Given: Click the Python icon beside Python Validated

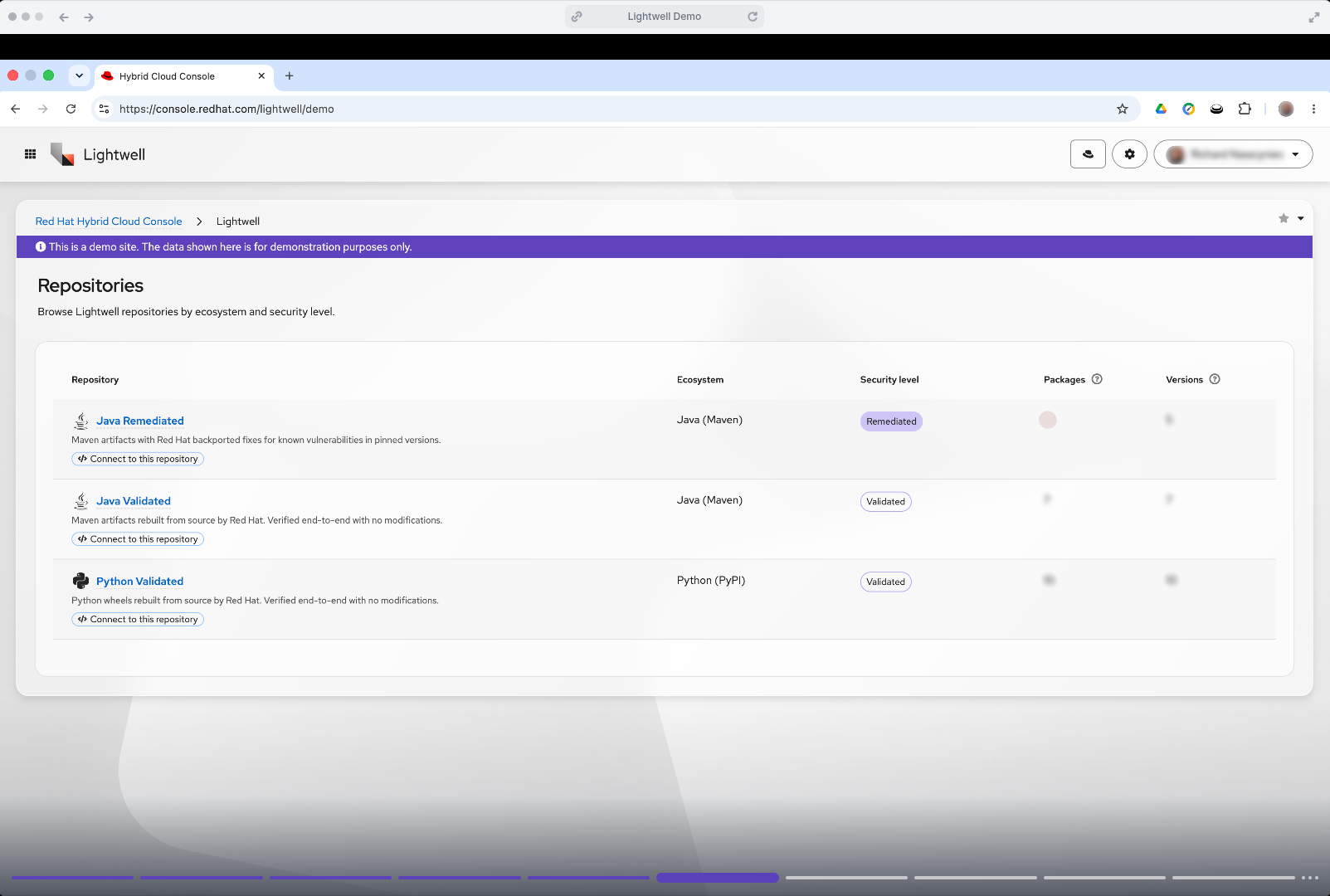Looking at the screenshot, I should click(81, 581).
